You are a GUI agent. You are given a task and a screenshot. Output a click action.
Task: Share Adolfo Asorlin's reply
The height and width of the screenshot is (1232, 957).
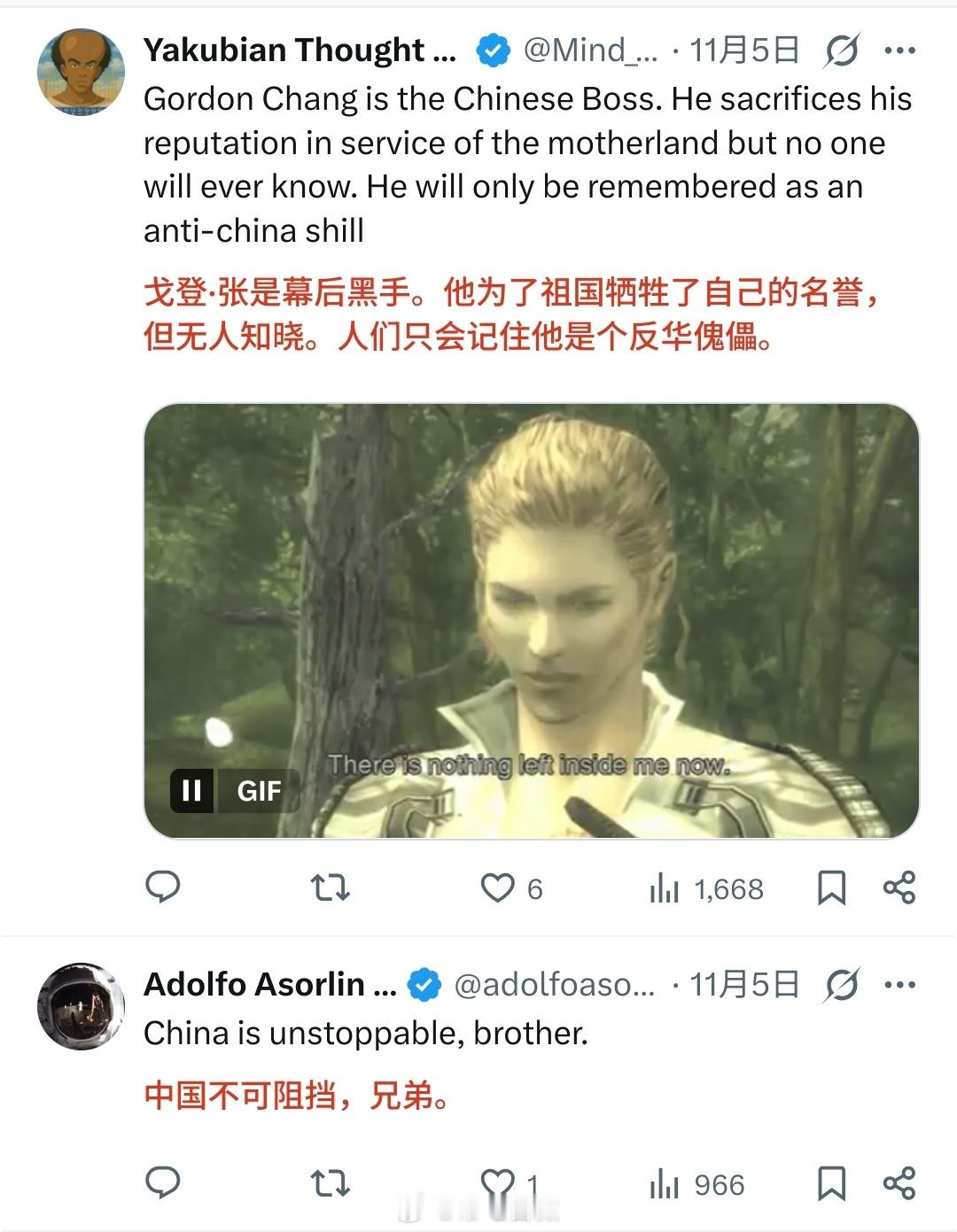[899, 1183]
